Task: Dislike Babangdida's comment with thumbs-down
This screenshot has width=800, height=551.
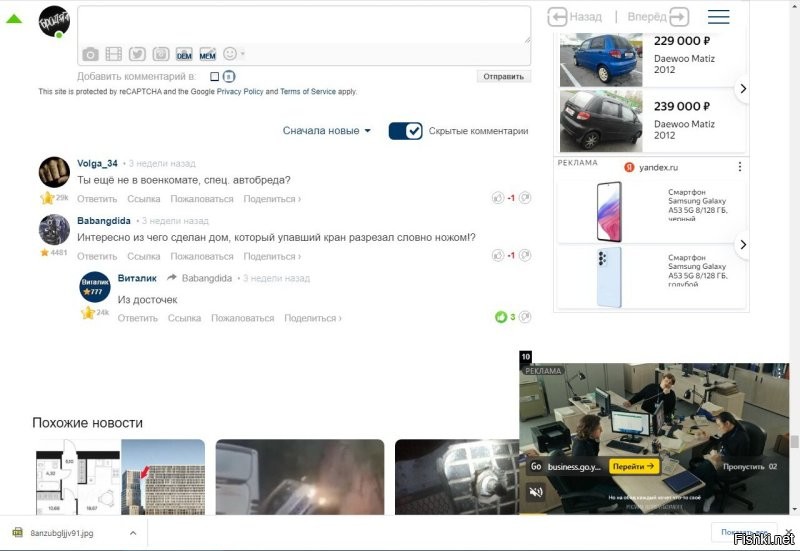Action: (525, 256)
